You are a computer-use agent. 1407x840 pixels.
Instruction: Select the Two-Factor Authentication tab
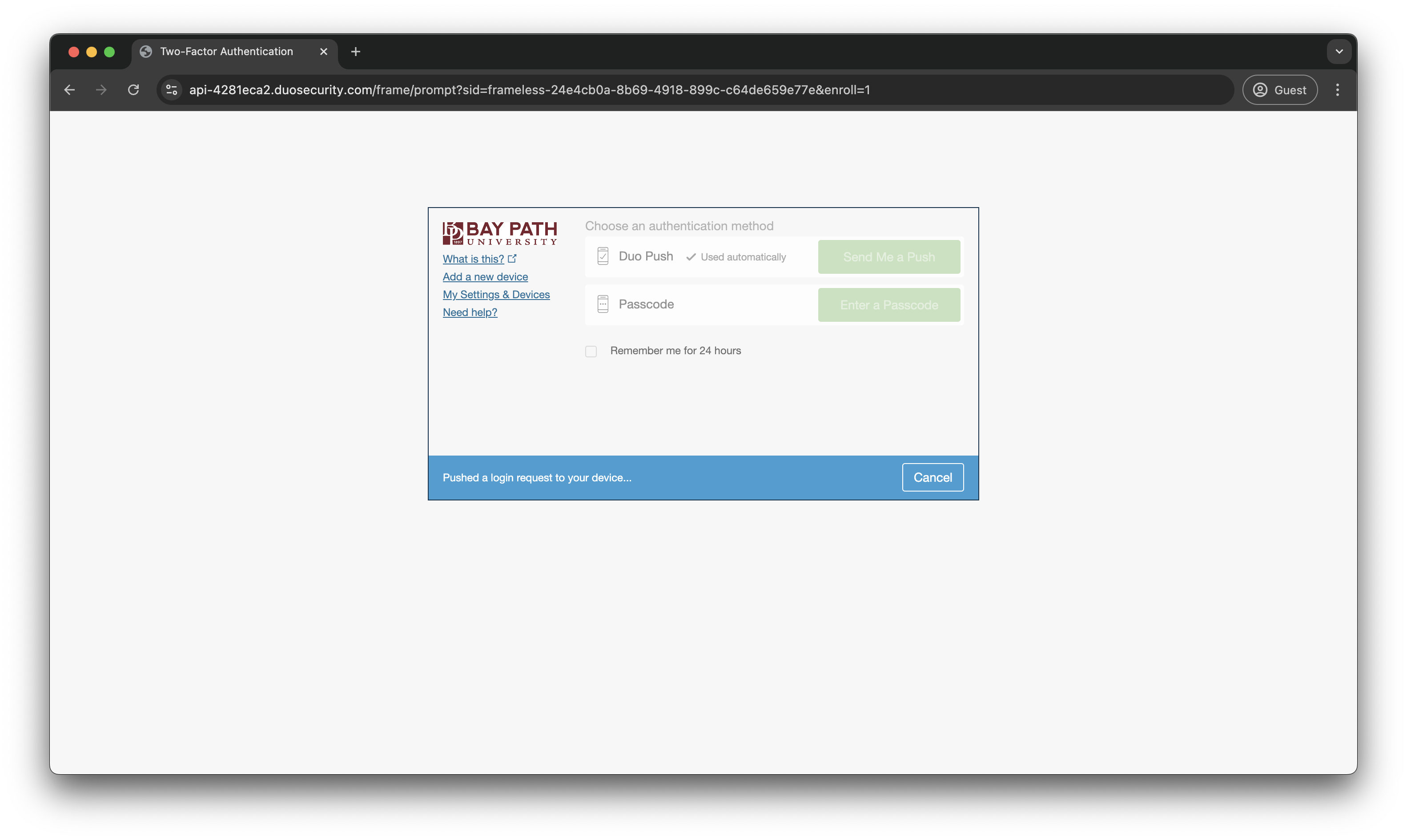pyautogui.click(x=226, y=52)
